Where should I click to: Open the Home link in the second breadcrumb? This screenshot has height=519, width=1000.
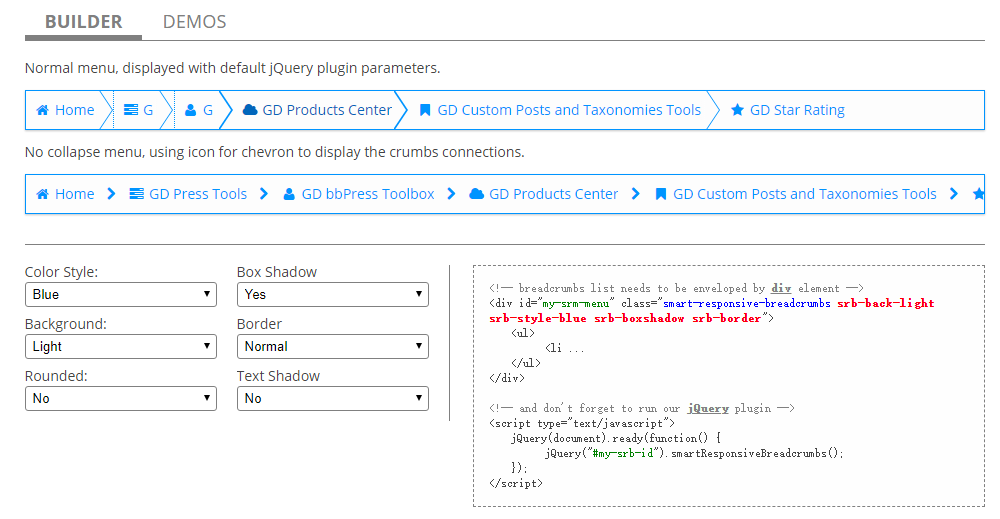click(75, 194)
